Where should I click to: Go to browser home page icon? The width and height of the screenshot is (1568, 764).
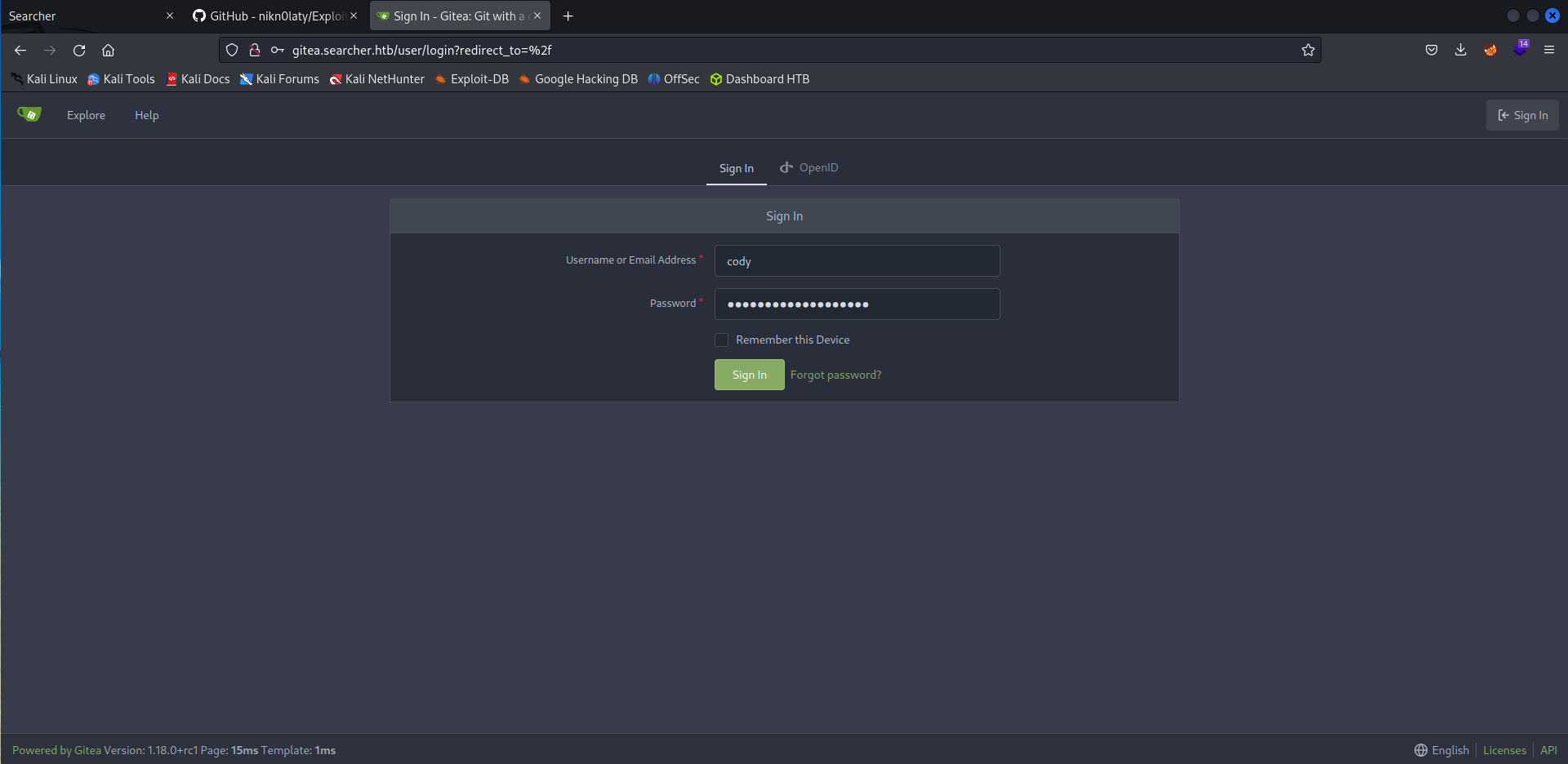click(108, 51)
